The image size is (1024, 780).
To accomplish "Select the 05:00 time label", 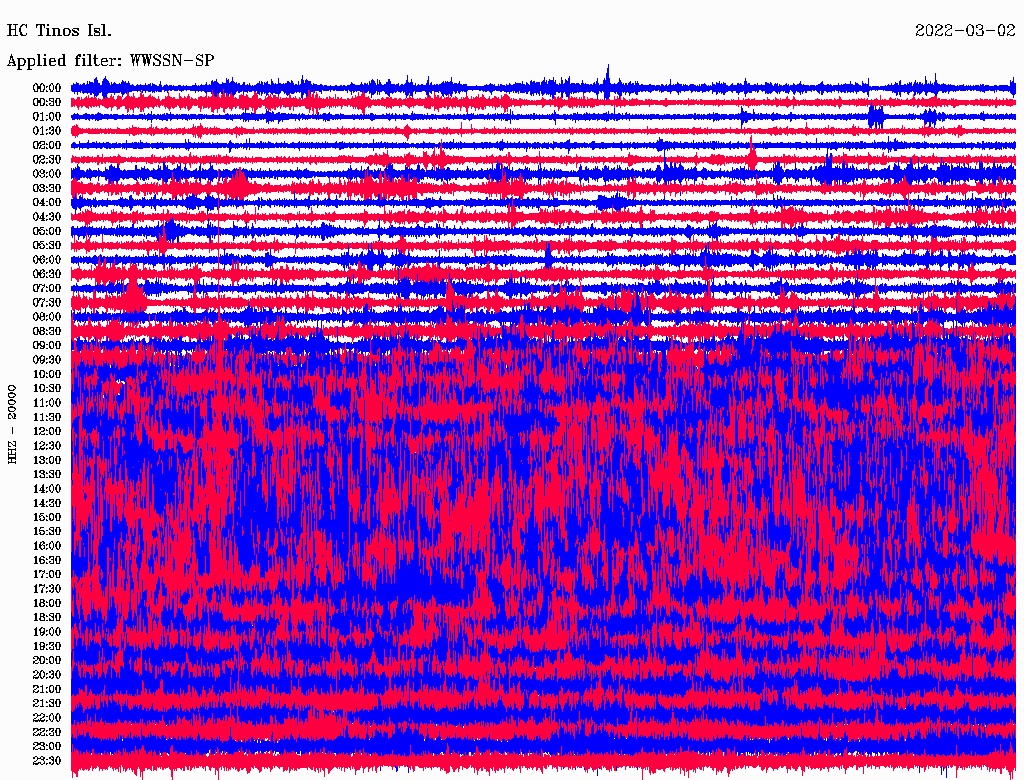I will coord(47,231).
